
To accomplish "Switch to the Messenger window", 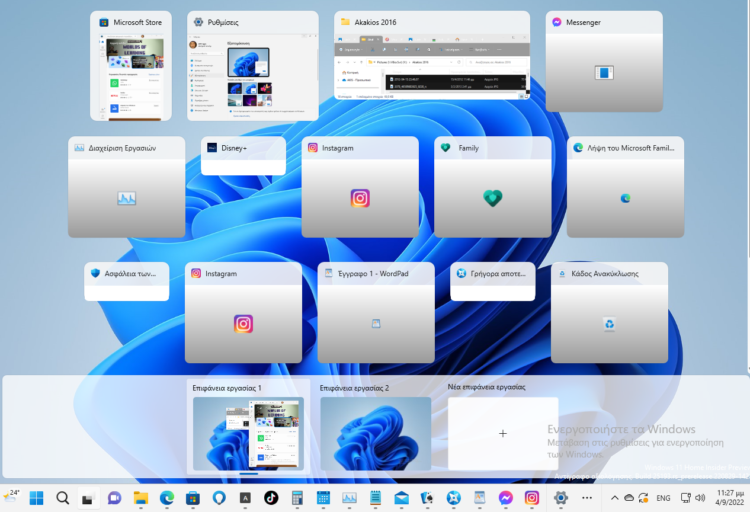I will click(x=604, y=62).
